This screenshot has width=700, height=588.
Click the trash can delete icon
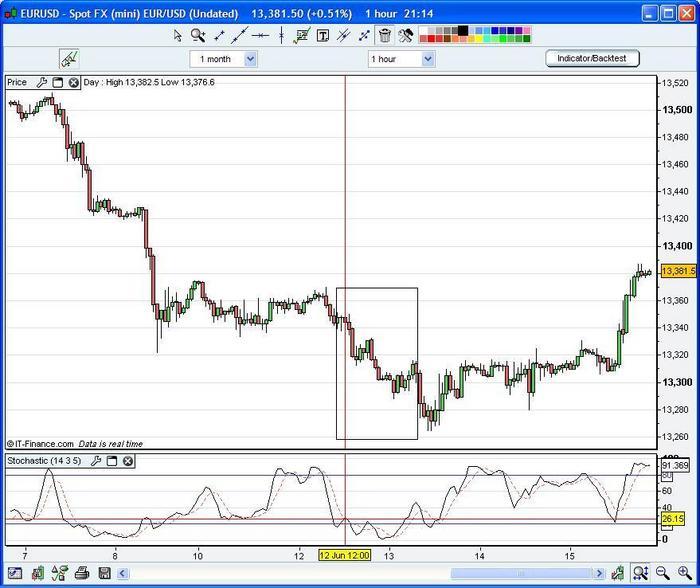coord(385,35)
